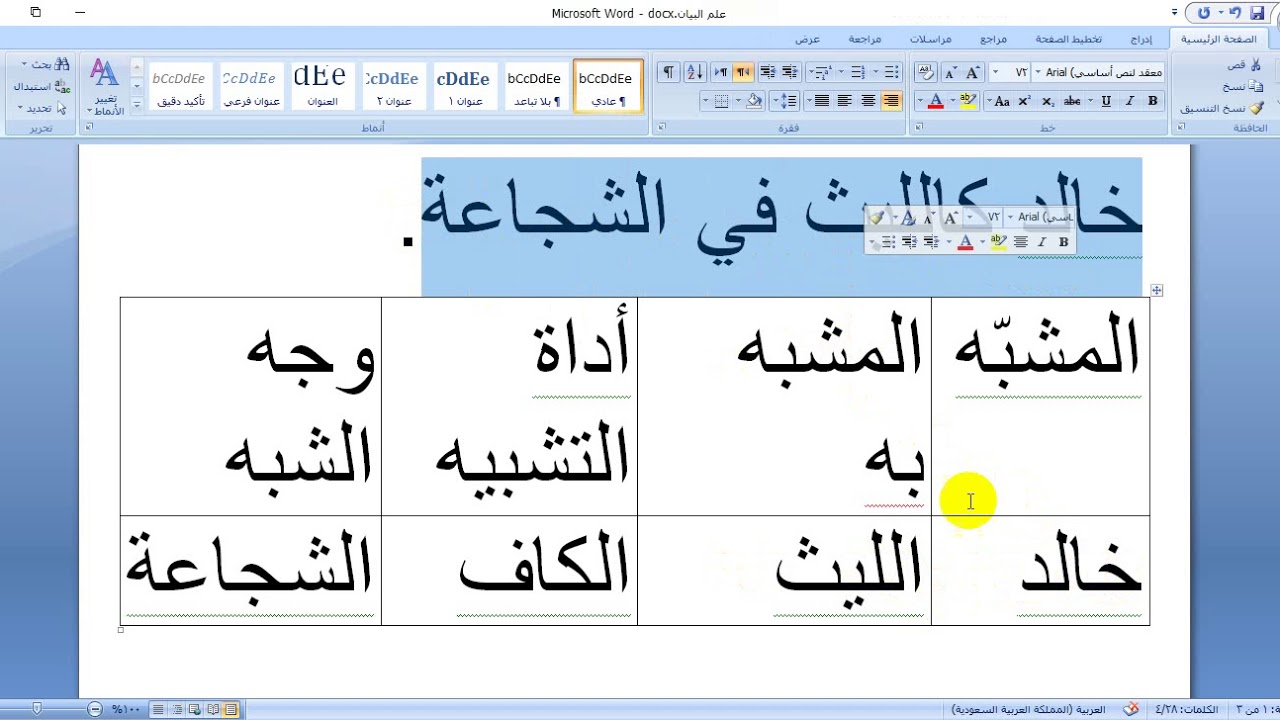Screen dimensions: 1280x720
Task: Switch to مراسلات (Mailings) tab
Action: tap(930, 39)
